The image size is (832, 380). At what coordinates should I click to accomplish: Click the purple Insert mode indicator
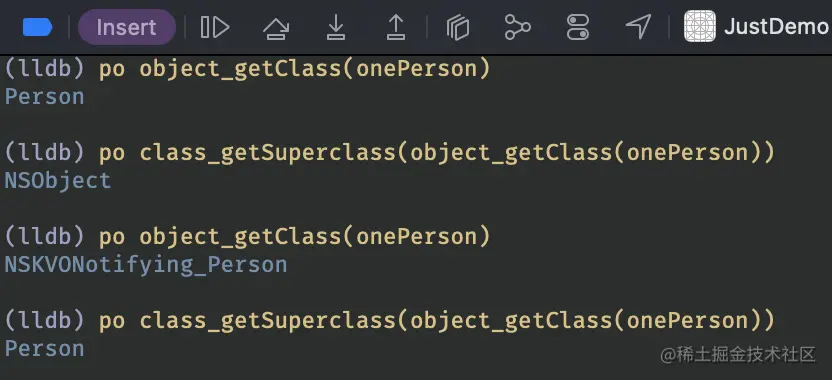(x=126, y=27)
